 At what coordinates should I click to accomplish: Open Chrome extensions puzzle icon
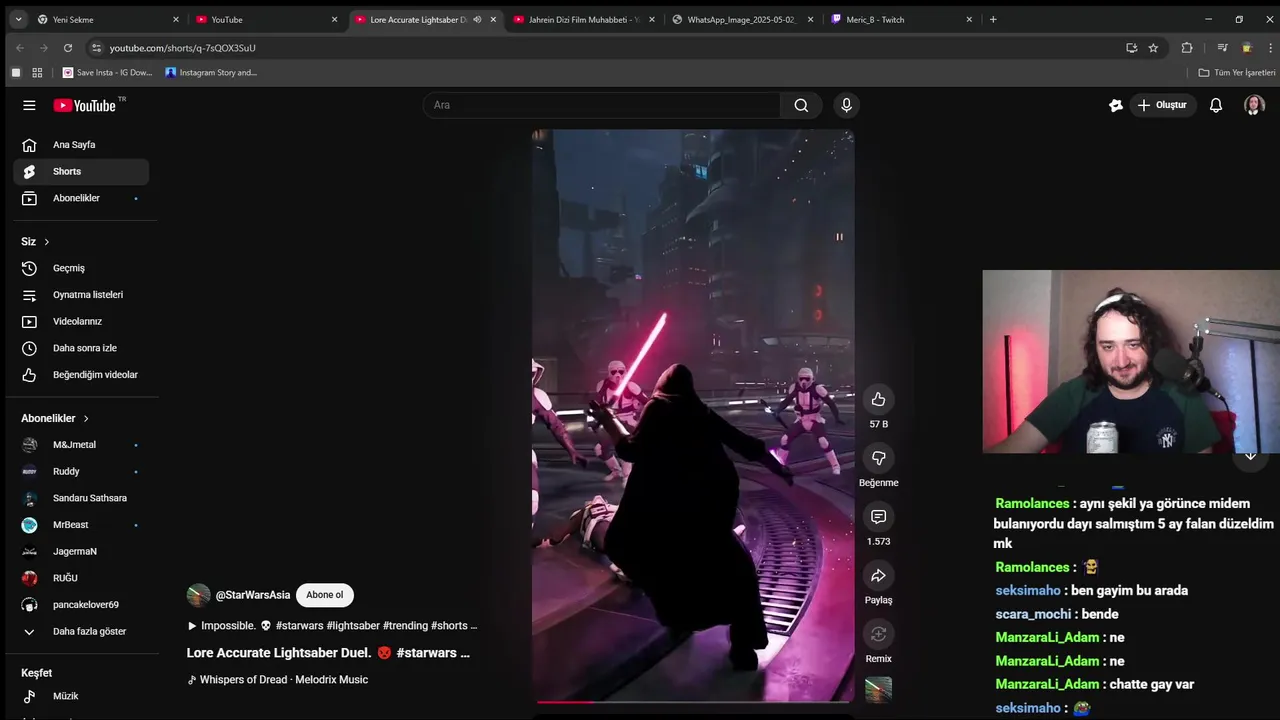(1187, 48)
